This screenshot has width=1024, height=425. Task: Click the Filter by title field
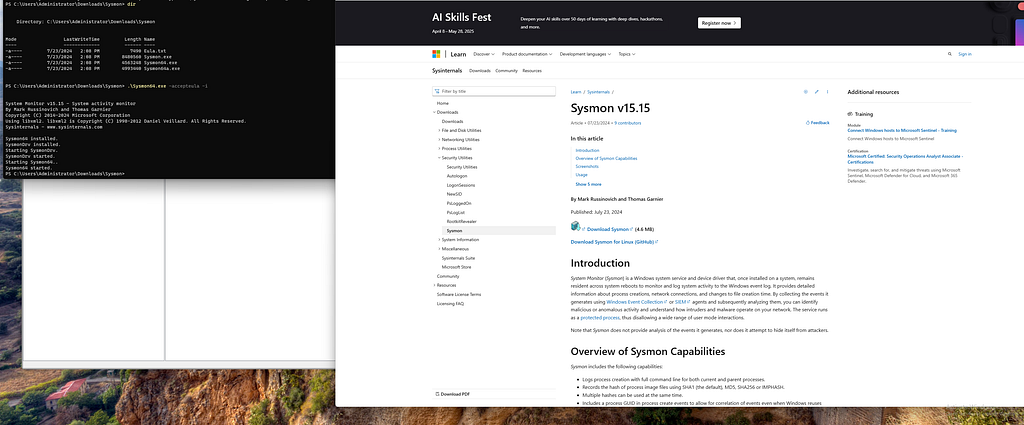pyautogui.click(x=494, y=91)
